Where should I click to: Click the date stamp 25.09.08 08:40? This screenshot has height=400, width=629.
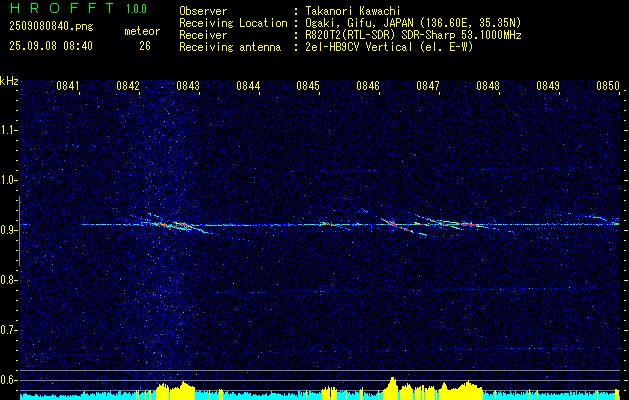point(51,46)
